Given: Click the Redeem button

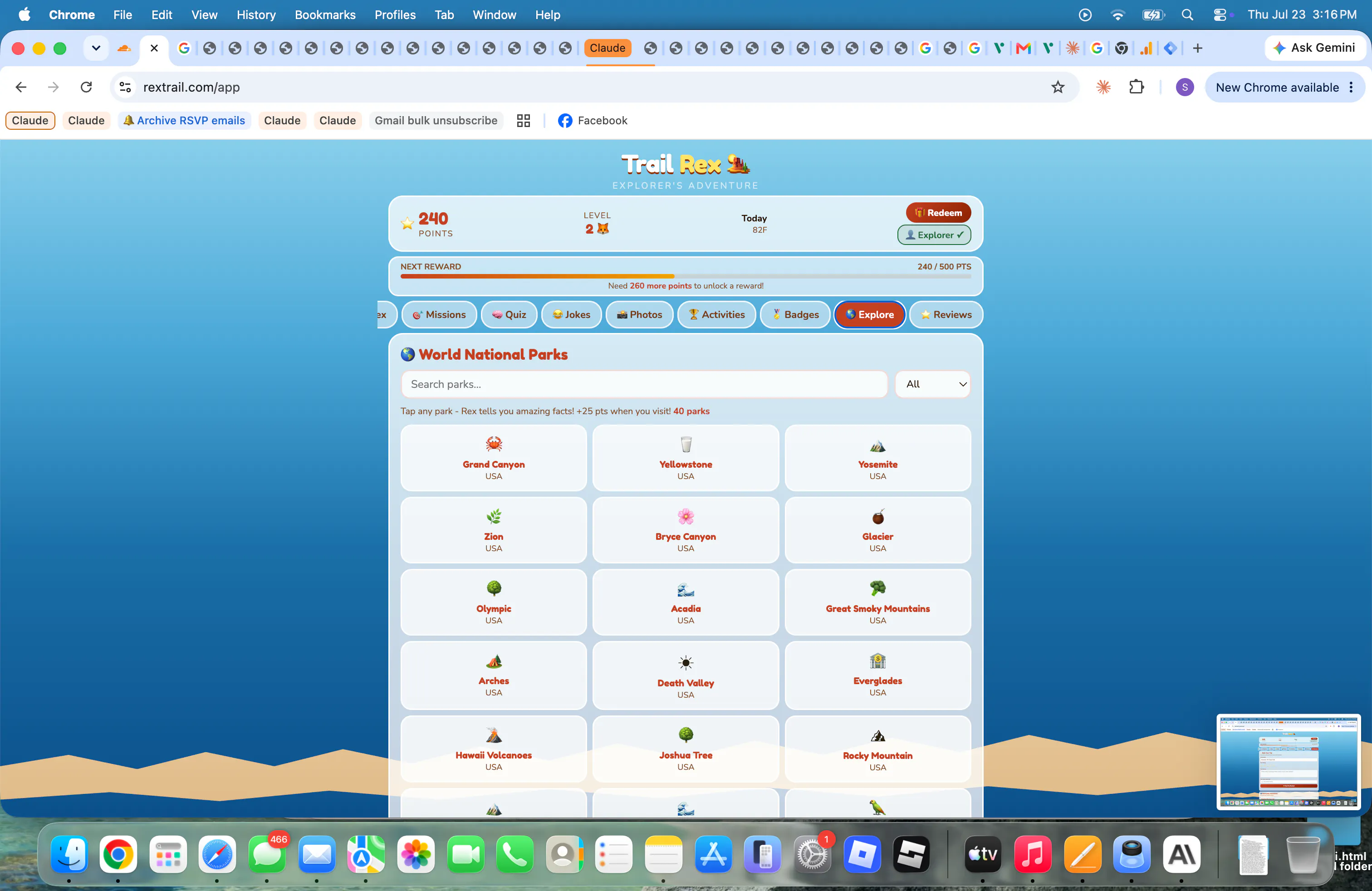Looking at the screenshot, I should (x=938, y=213).
